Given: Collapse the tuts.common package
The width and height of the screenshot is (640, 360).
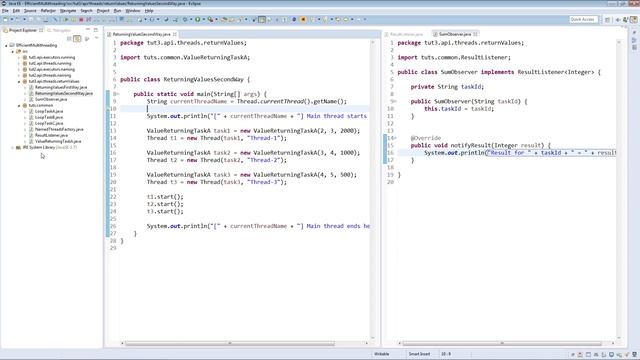Looking at the screenshot, I should click(19, 106).
